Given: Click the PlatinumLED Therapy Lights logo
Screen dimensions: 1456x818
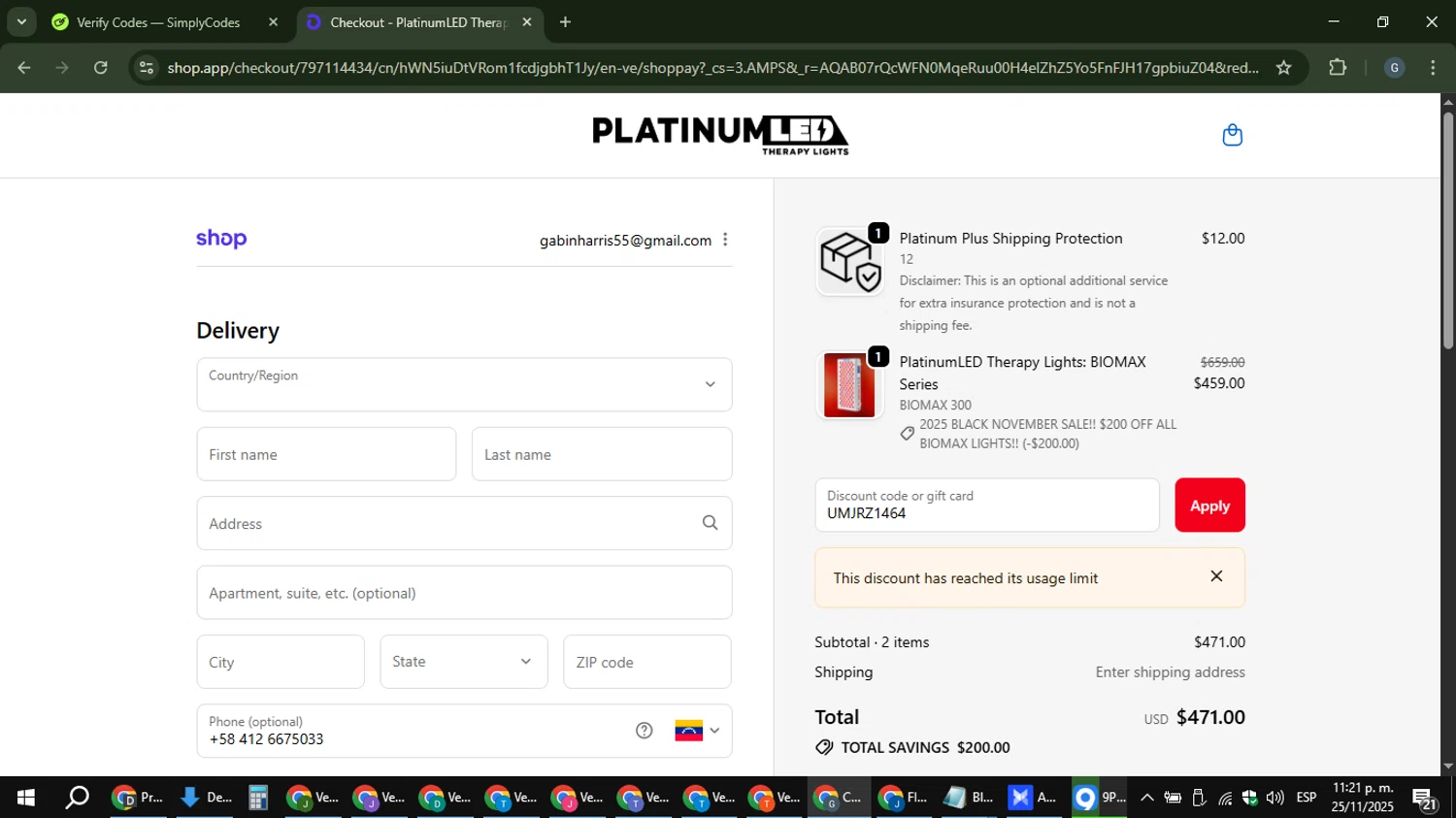Looking at the screenshot, I should click(x=720, y=135).
